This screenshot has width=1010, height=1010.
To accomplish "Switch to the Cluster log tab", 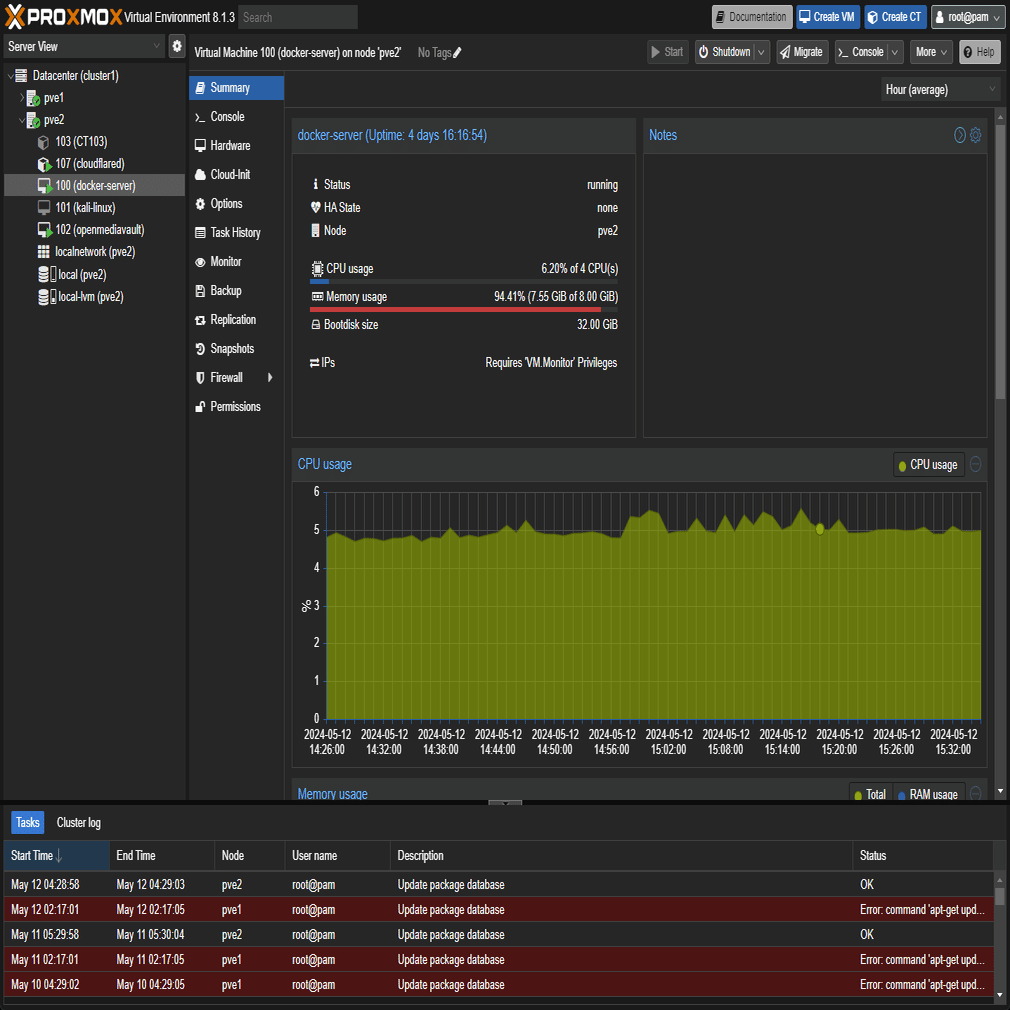I will pyautogui.click(x=79, y=823).
